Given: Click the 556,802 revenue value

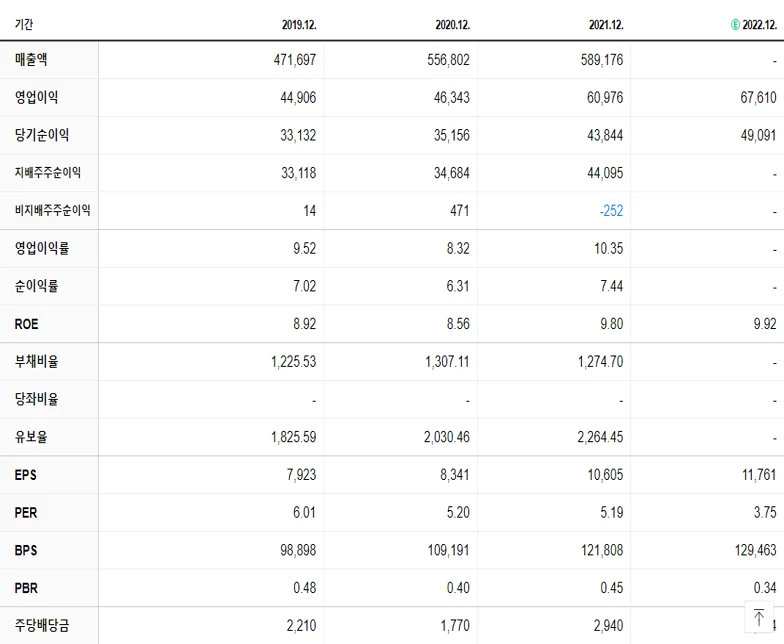Looking at the screenshot, I should [x=448, y=60].
